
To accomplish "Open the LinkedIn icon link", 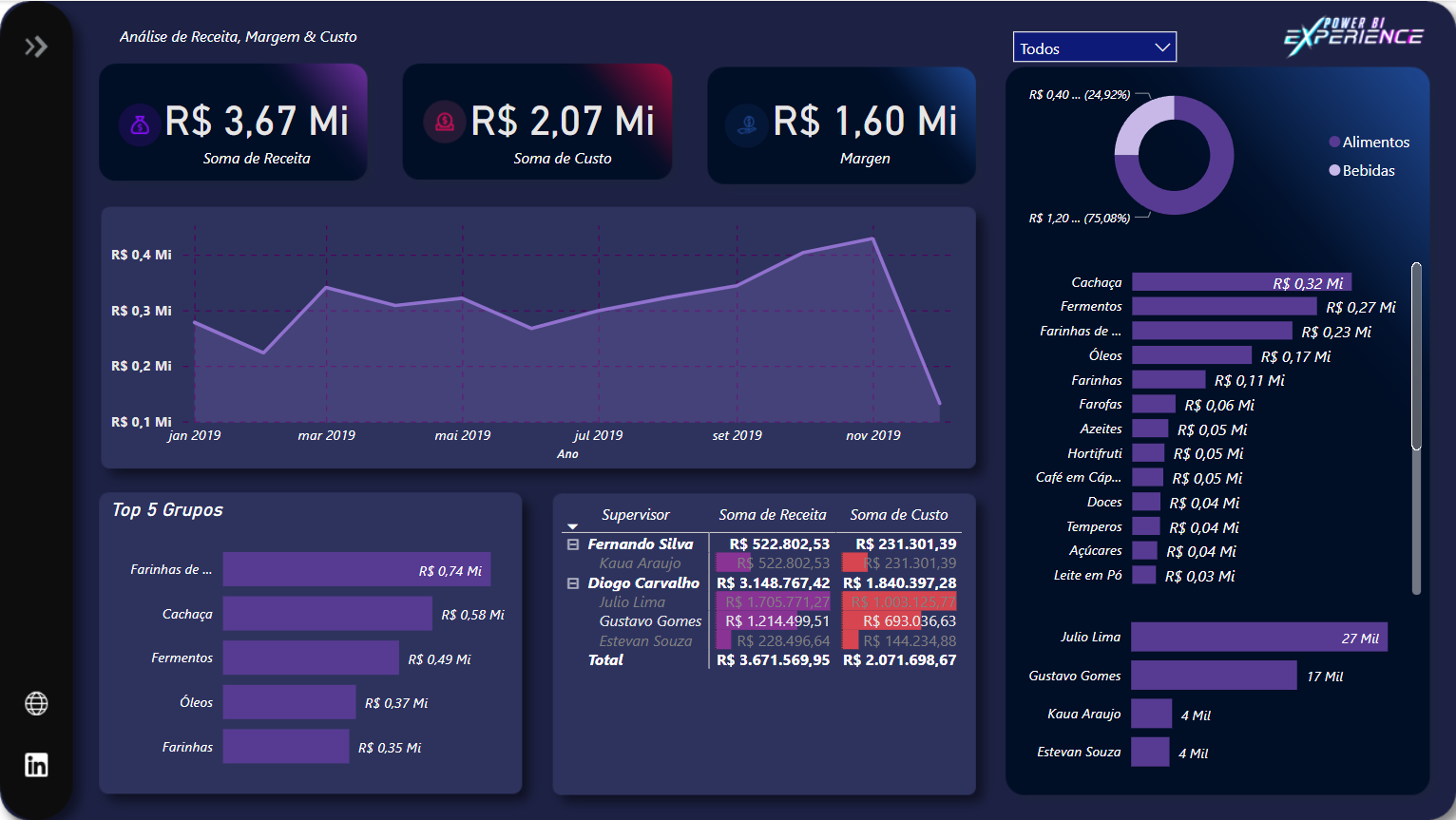I will click(36, 765).
